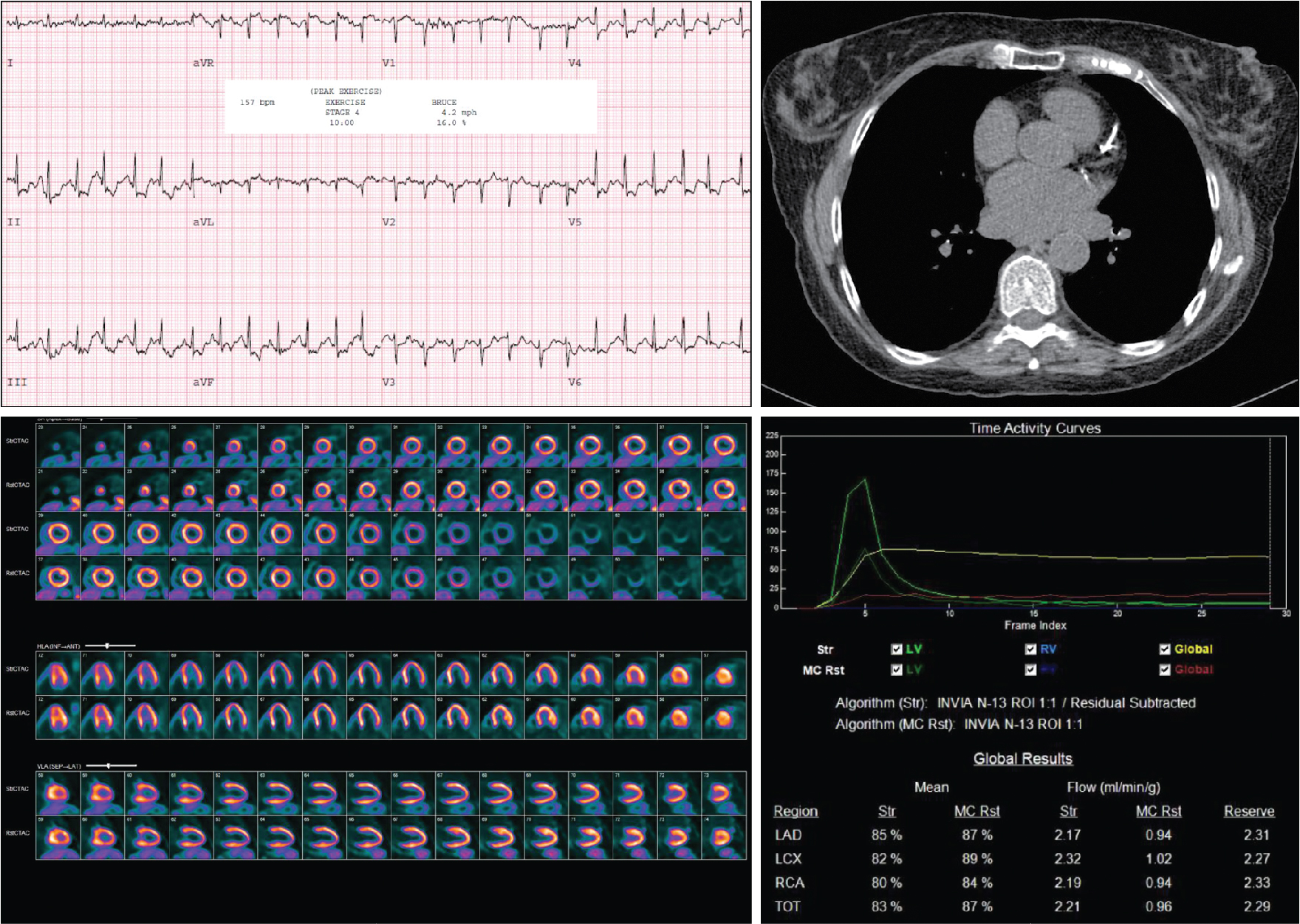
Task: Click the axial chest CT image
Action: [x=1030, y=204]
